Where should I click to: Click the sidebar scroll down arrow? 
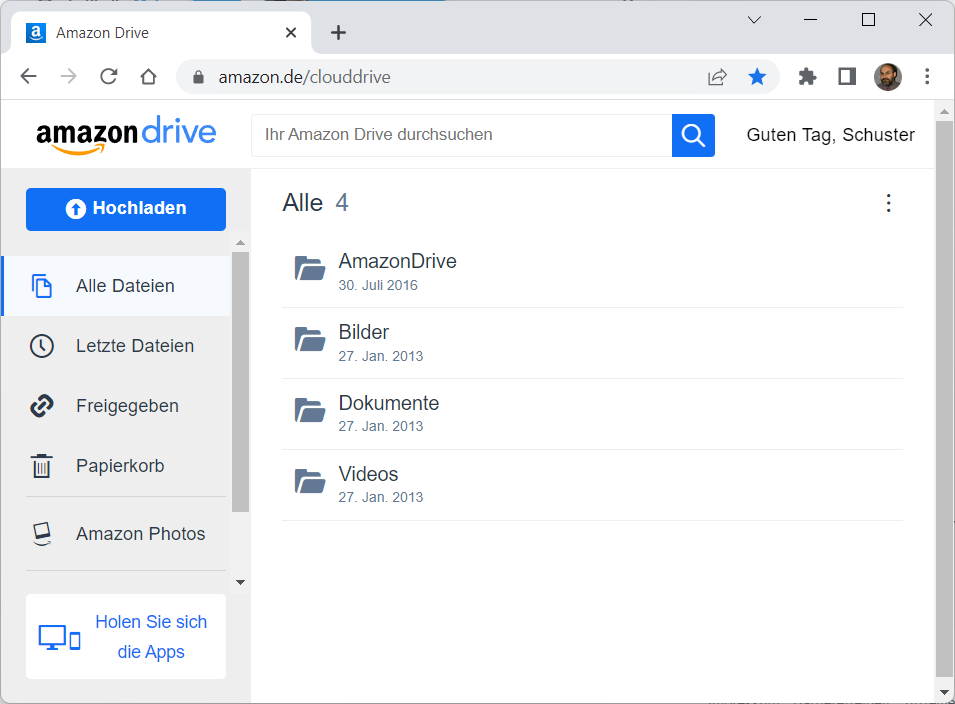[240, 581]
